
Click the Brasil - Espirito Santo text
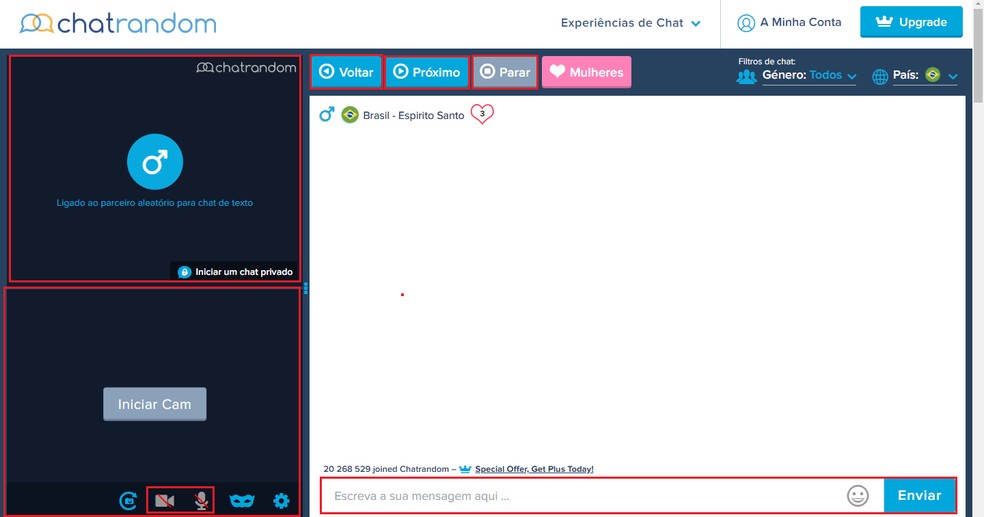pyautogui.click(x=414, y=115)
